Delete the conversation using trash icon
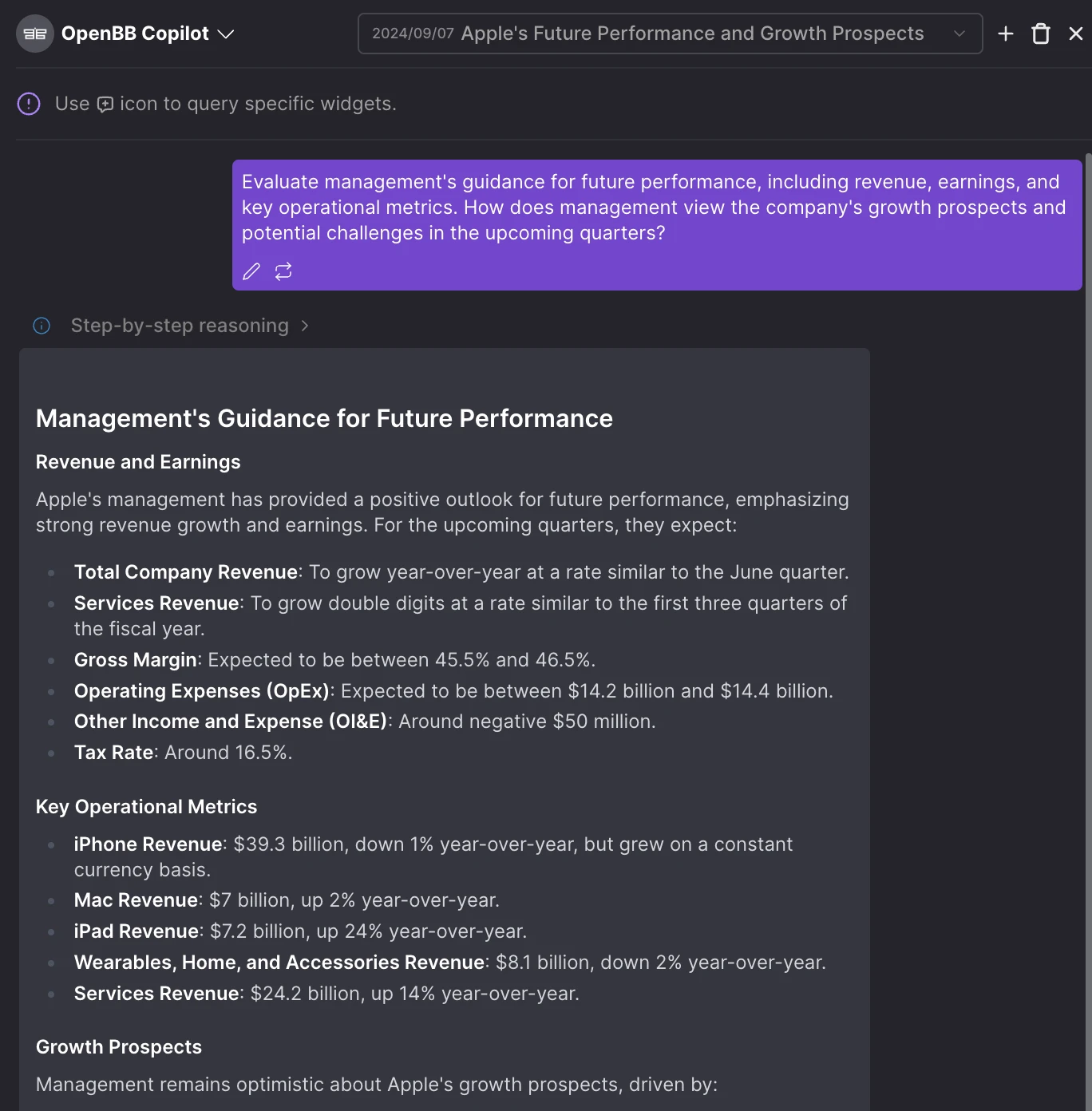This screenshot has width=1092, height=1111. 1041,34
